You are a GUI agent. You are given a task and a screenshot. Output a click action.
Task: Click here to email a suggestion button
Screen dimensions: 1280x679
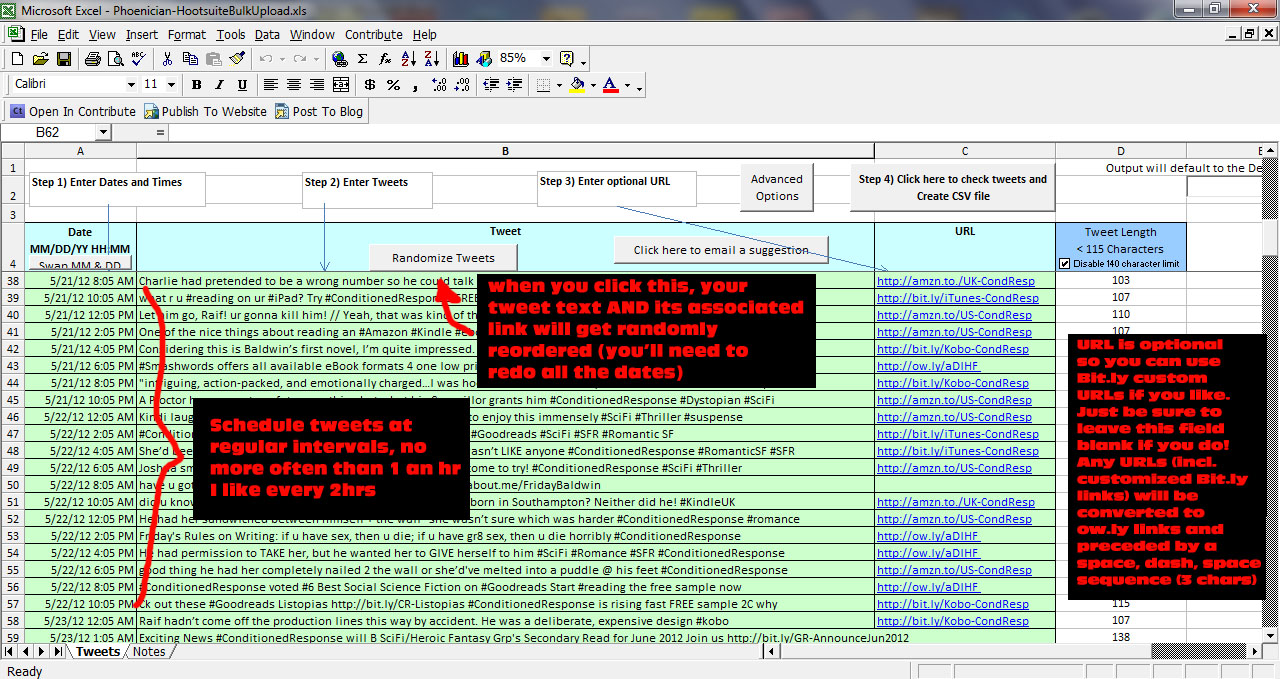pos(721,250)
